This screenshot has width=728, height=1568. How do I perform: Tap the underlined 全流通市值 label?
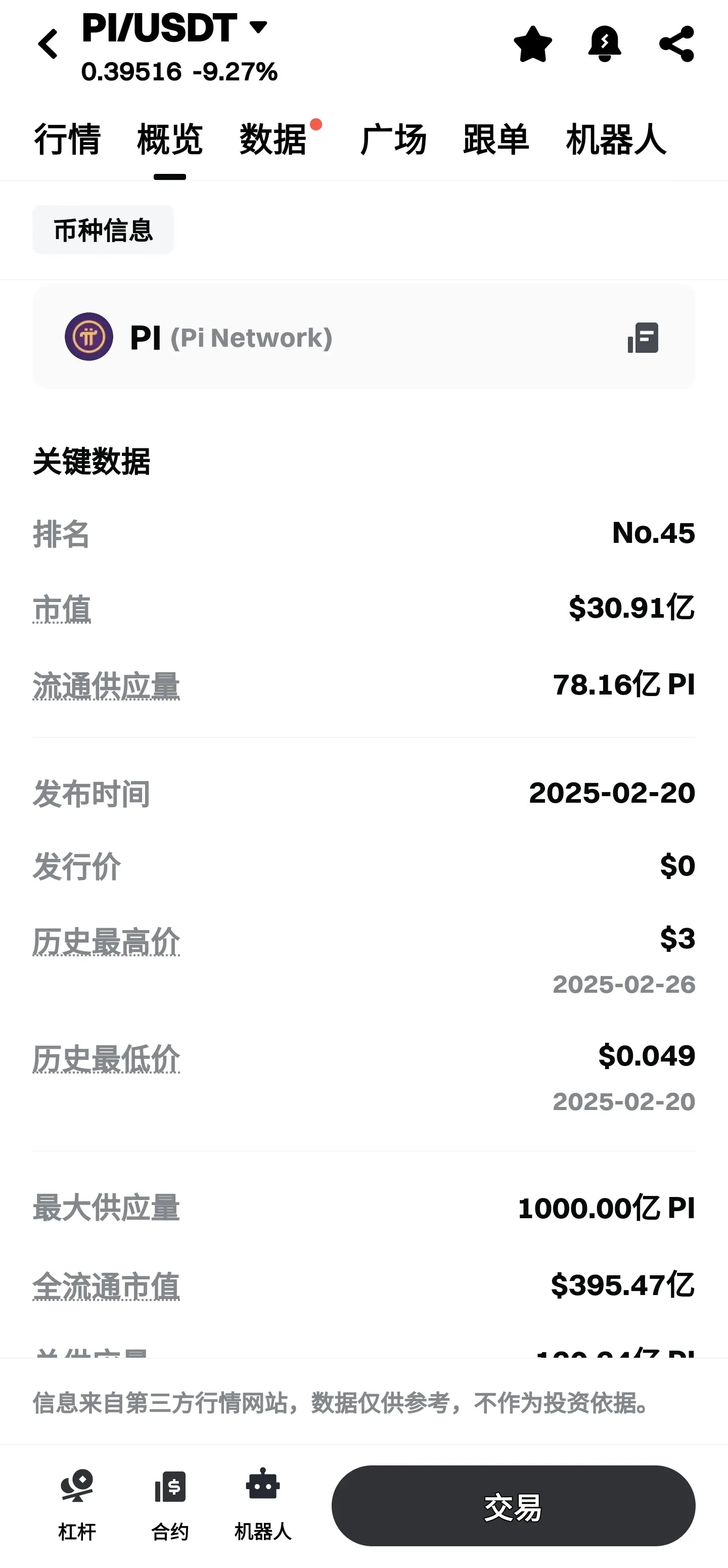[x=106, y=1286]
